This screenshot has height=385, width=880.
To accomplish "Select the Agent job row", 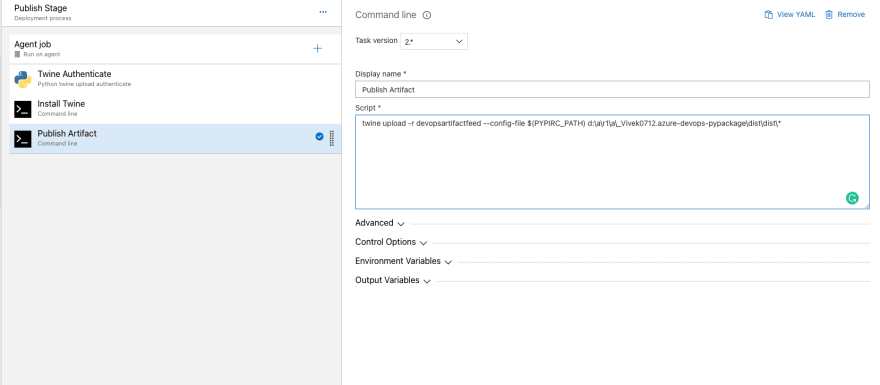I will 176,49.
